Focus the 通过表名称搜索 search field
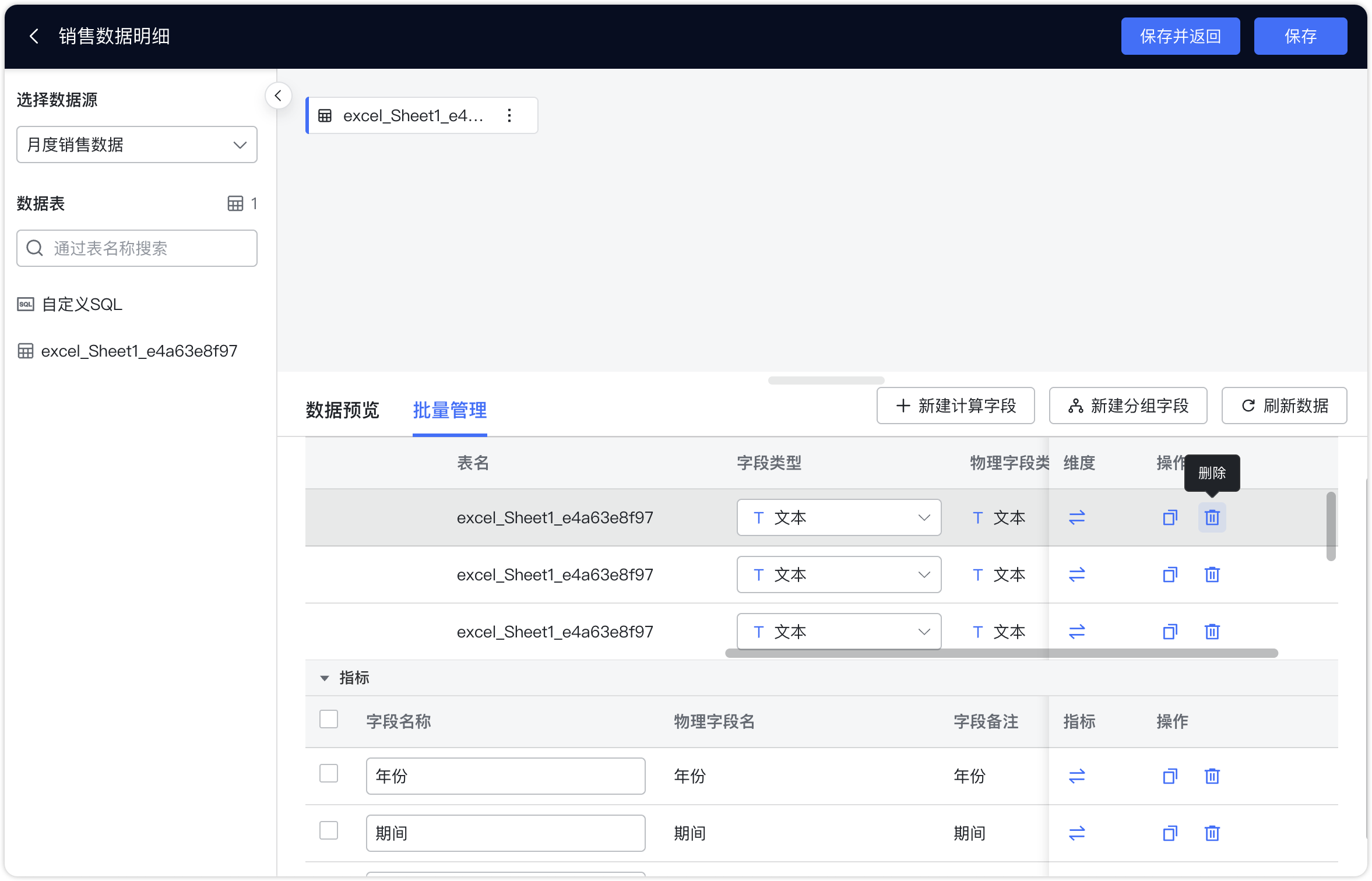 (137, 248)
